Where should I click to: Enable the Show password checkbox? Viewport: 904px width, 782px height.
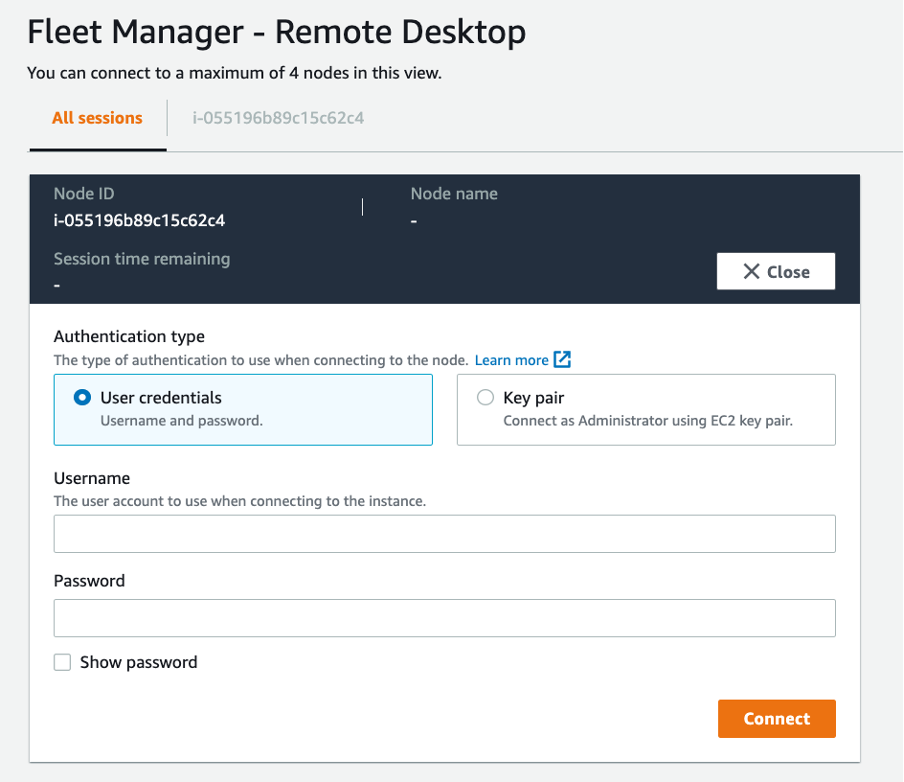point(62,662)
